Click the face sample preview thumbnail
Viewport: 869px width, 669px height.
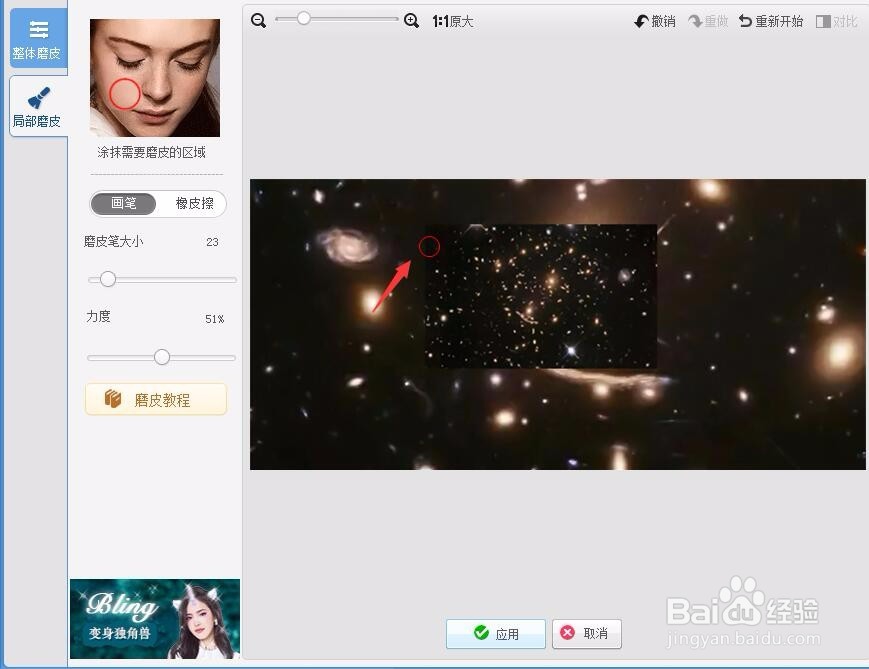tap(155, 78)
